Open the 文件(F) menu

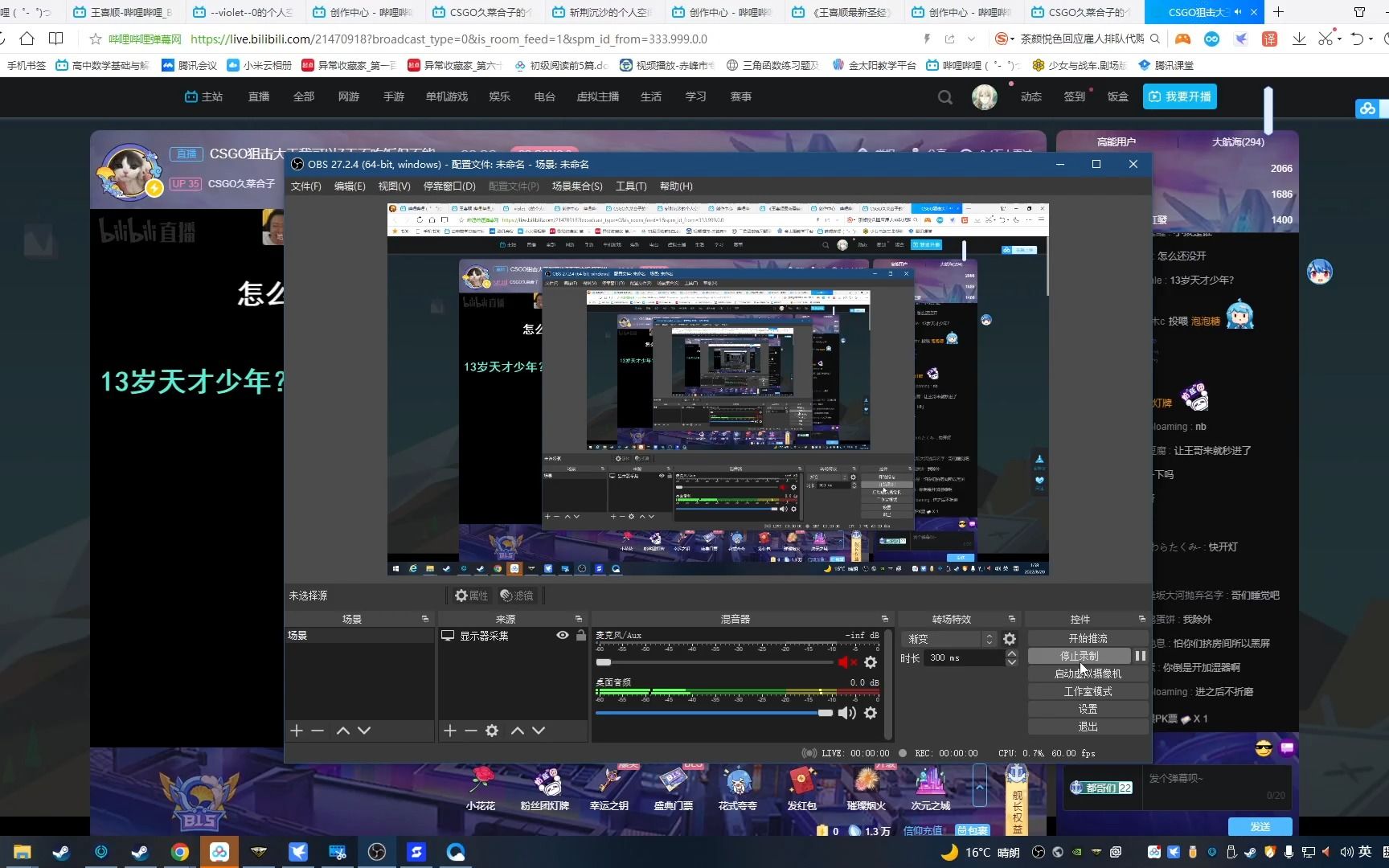306,186
